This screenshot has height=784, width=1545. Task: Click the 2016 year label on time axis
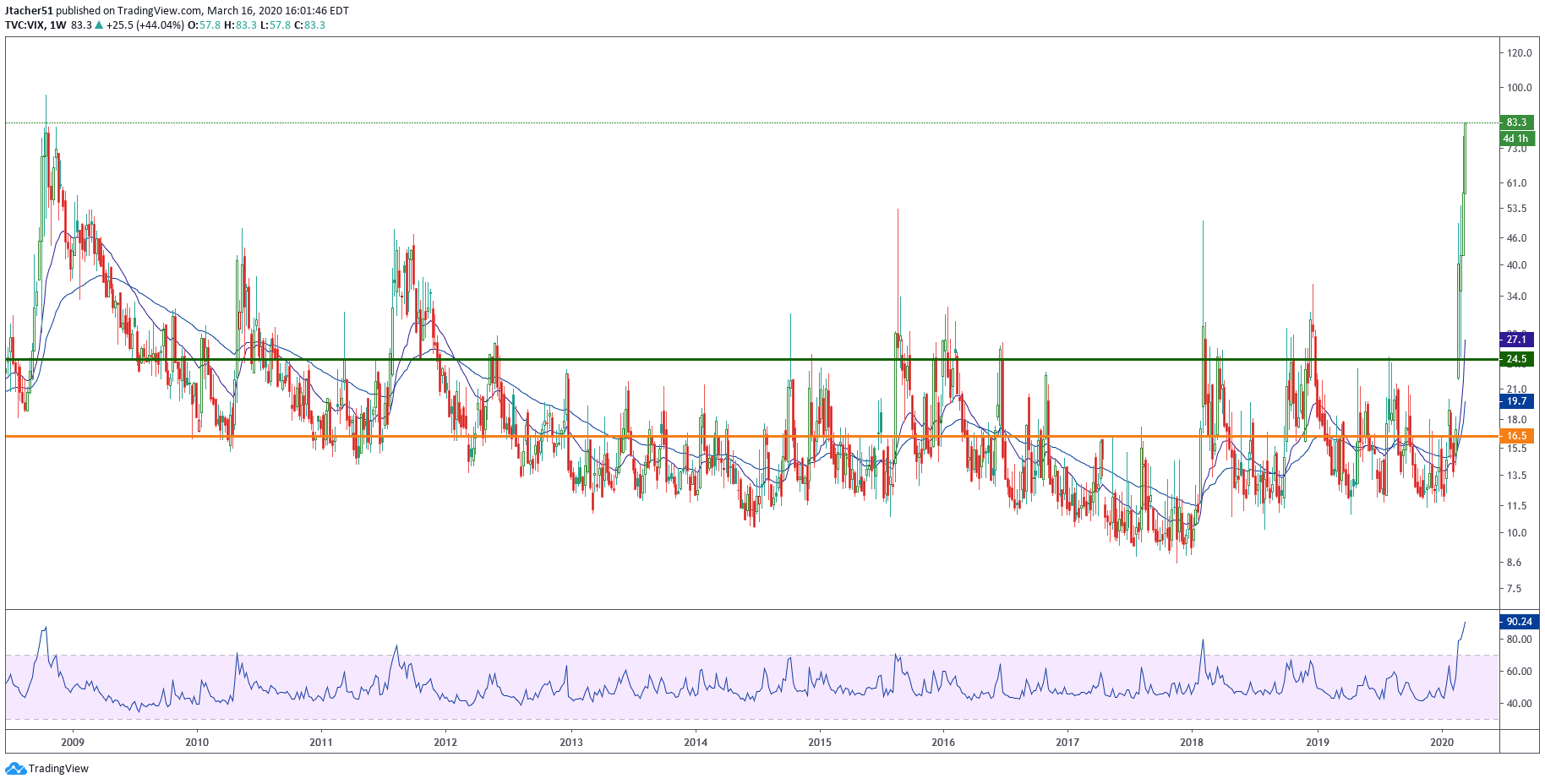[943, 743]
